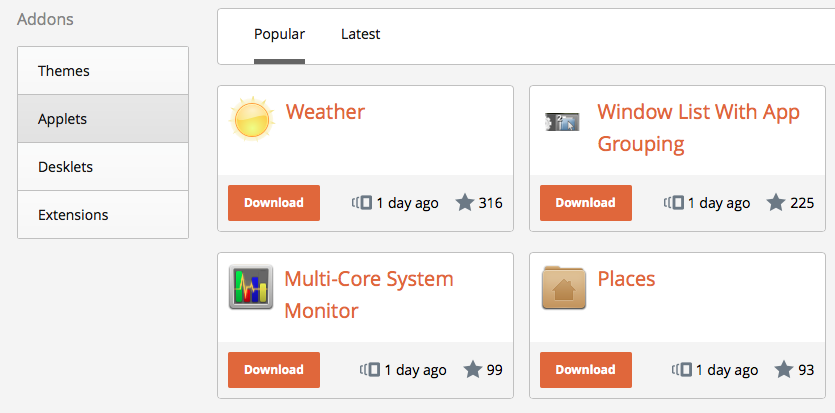This screenshot has height=413, width=835.
Task: Open Extensions in the Addons sidebar
Action: (x=103, y=214)
